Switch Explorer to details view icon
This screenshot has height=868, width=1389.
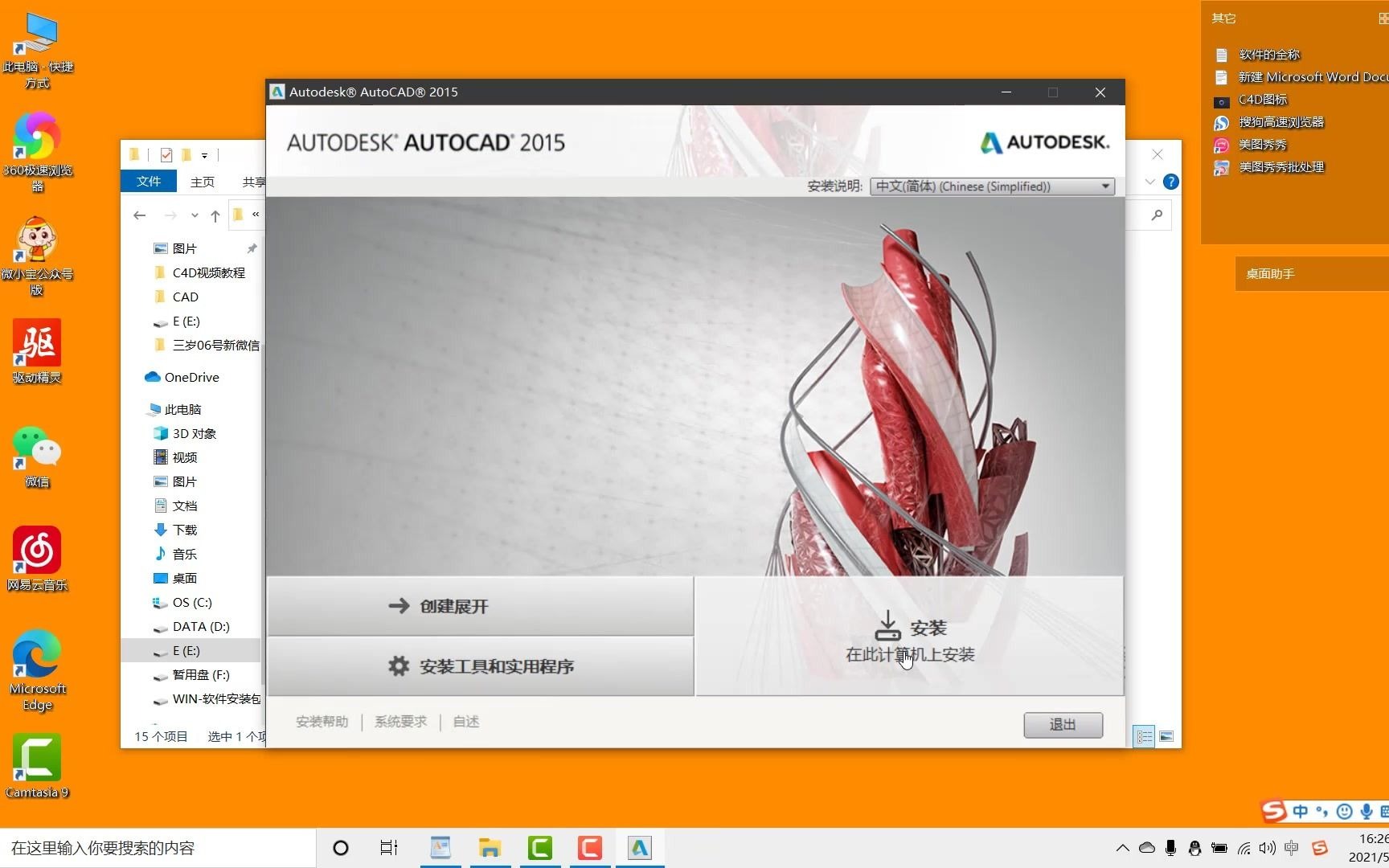click(x=1144, y=736)
